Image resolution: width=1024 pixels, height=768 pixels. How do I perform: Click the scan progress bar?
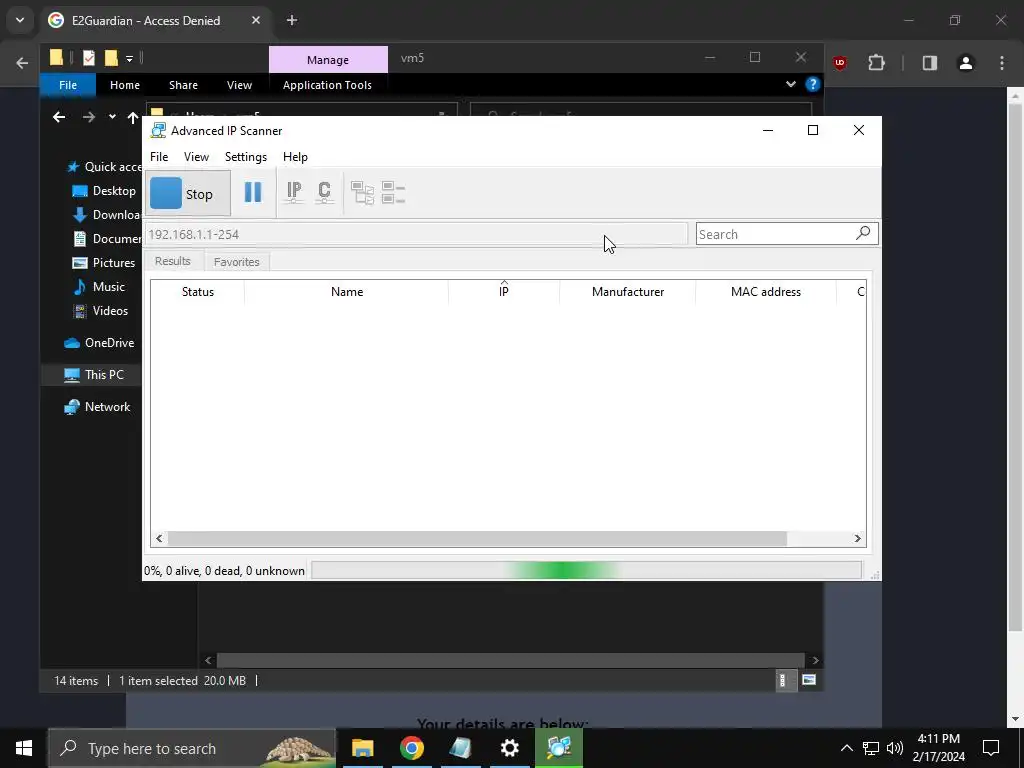tap(586, 570)
